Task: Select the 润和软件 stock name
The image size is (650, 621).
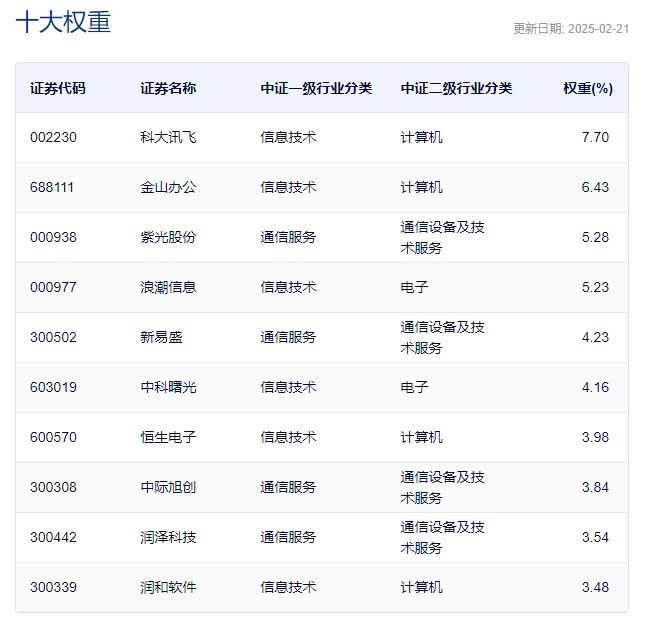Action: pyautogui.click(x=168, y=587)
